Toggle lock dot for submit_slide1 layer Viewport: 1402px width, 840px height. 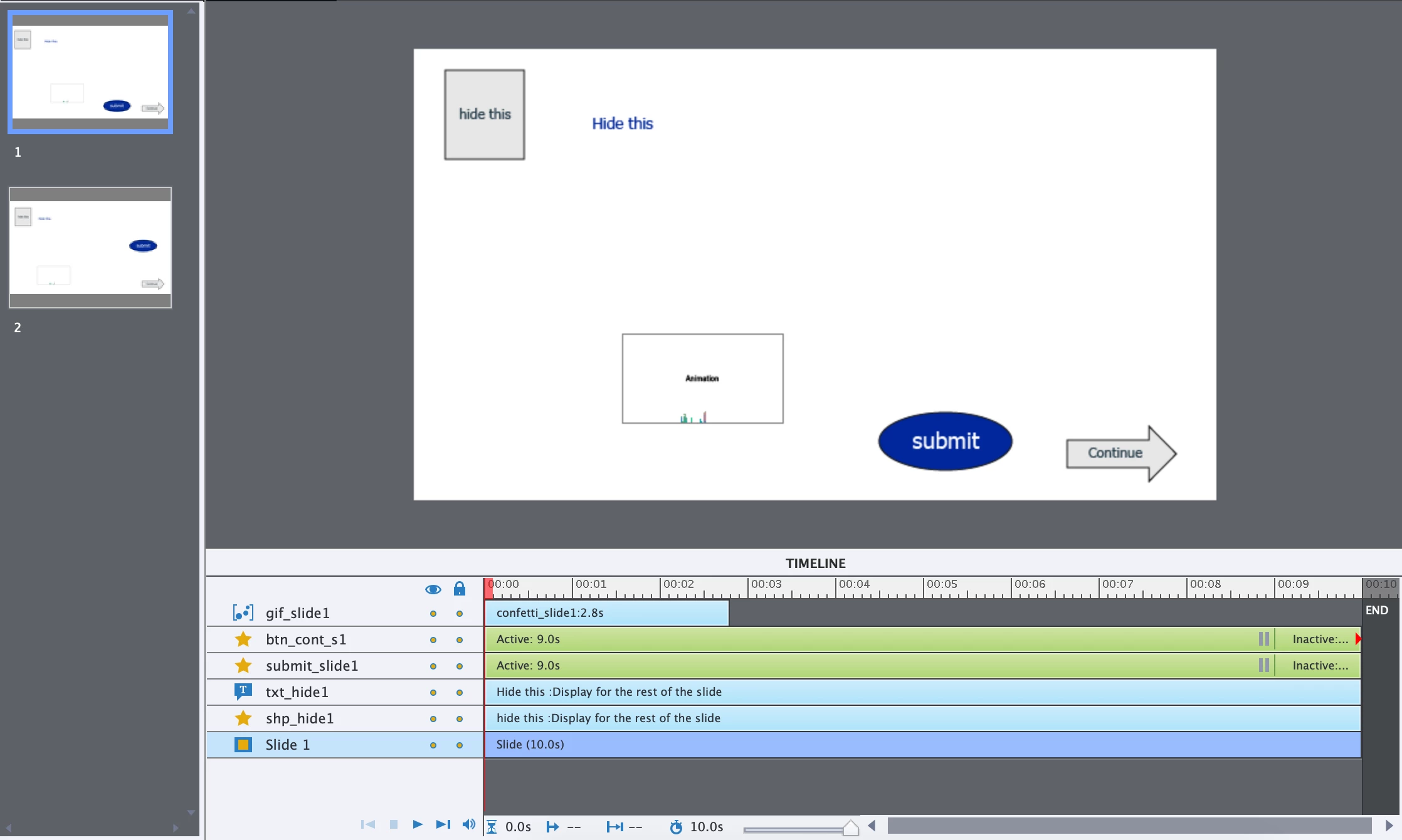[460, 666]
